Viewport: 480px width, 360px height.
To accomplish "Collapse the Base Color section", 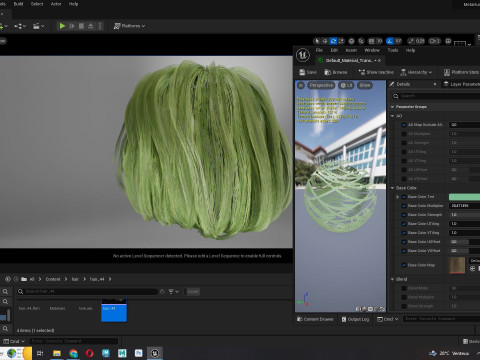I will 392,188.
